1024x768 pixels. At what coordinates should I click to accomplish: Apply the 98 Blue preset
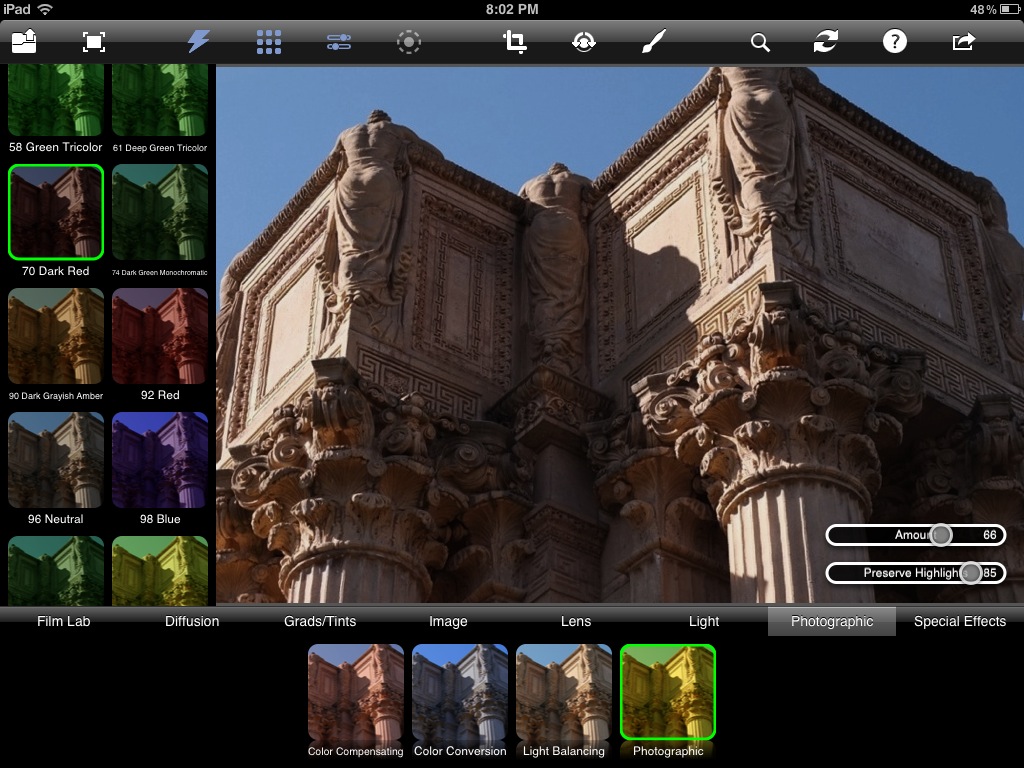click(160, 460)
